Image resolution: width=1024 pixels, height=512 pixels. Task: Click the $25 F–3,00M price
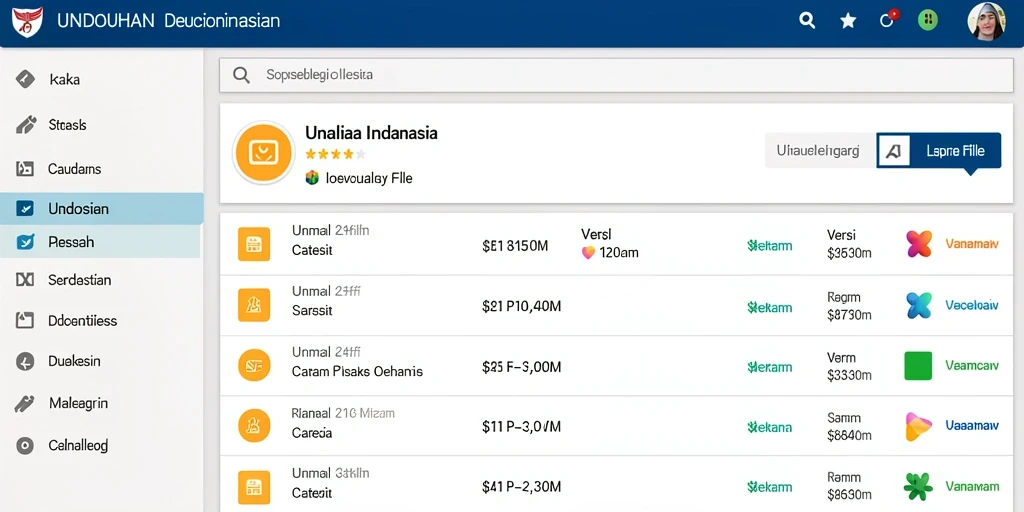pyautogui.click(x=521, y=367)
